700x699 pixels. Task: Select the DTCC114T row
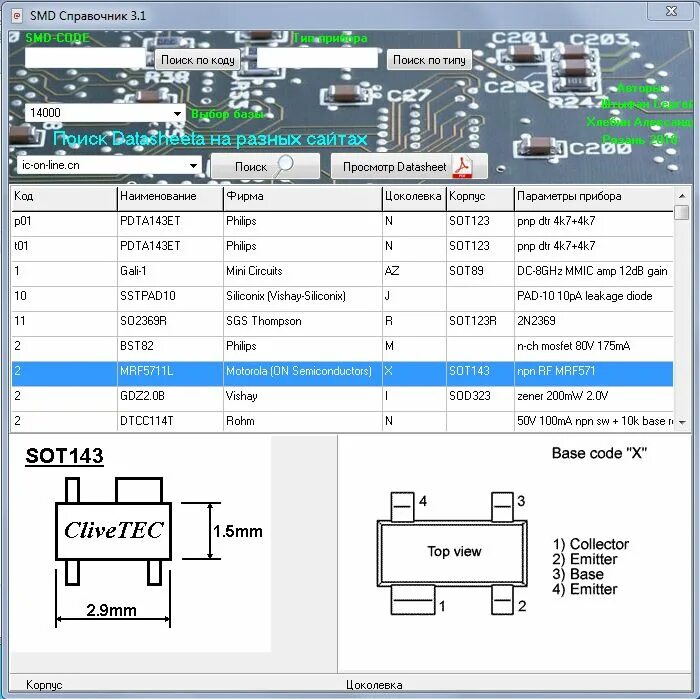click(x=342, y=421)
